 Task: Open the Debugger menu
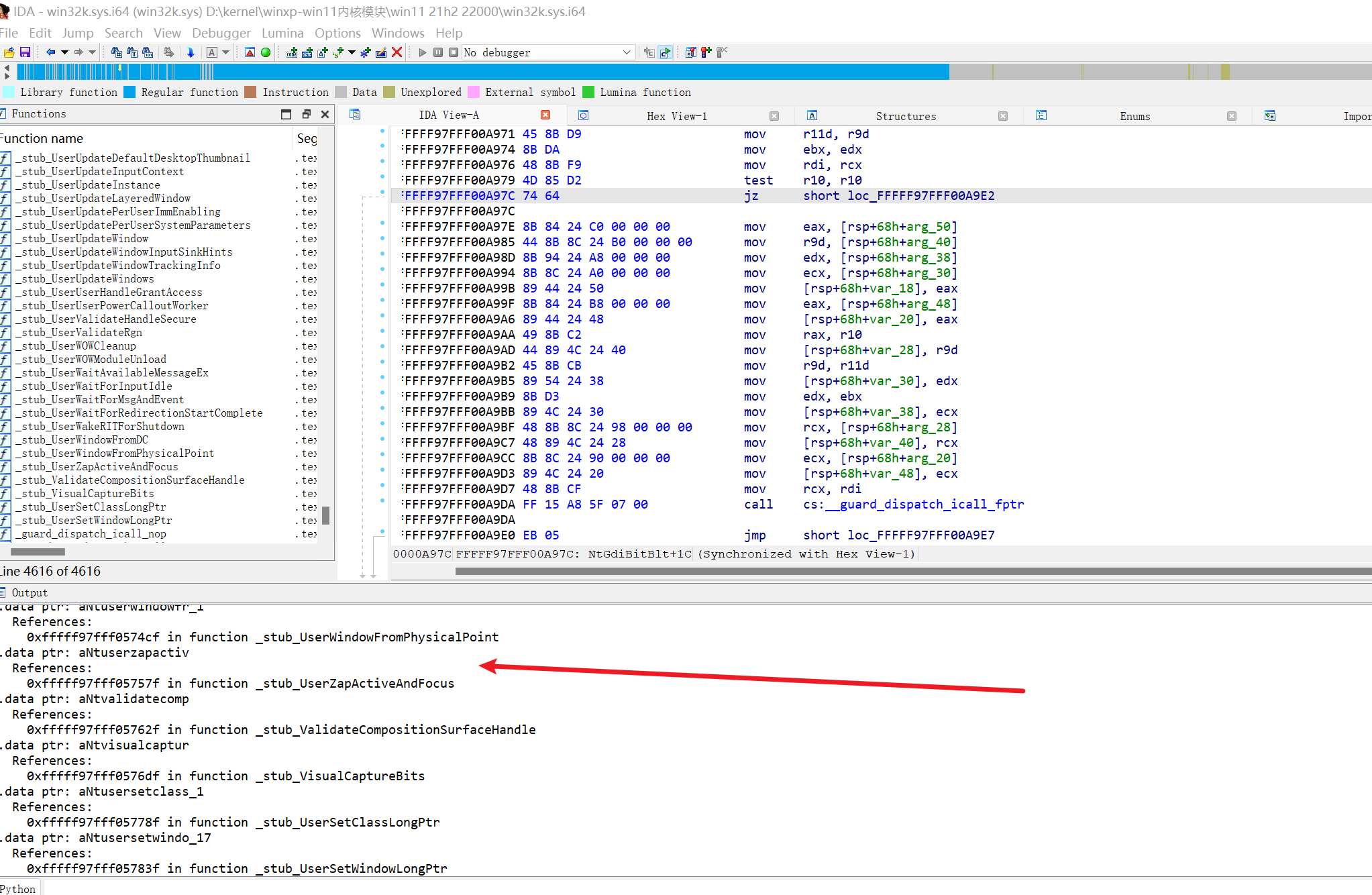click(221, 33)
